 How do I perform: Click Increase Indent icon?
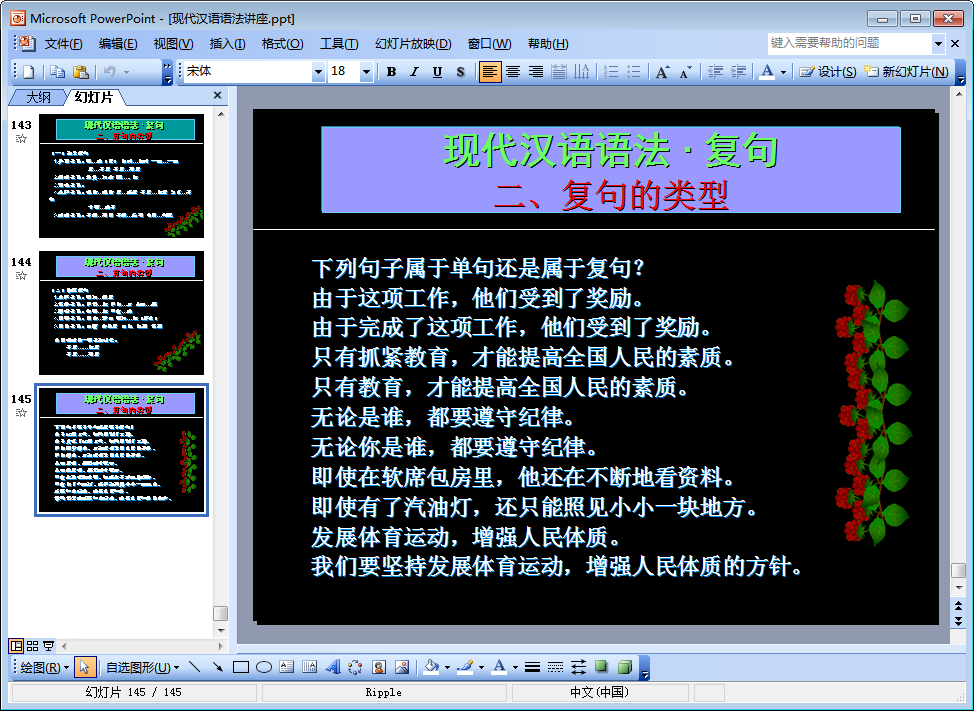tap(738, 72)
